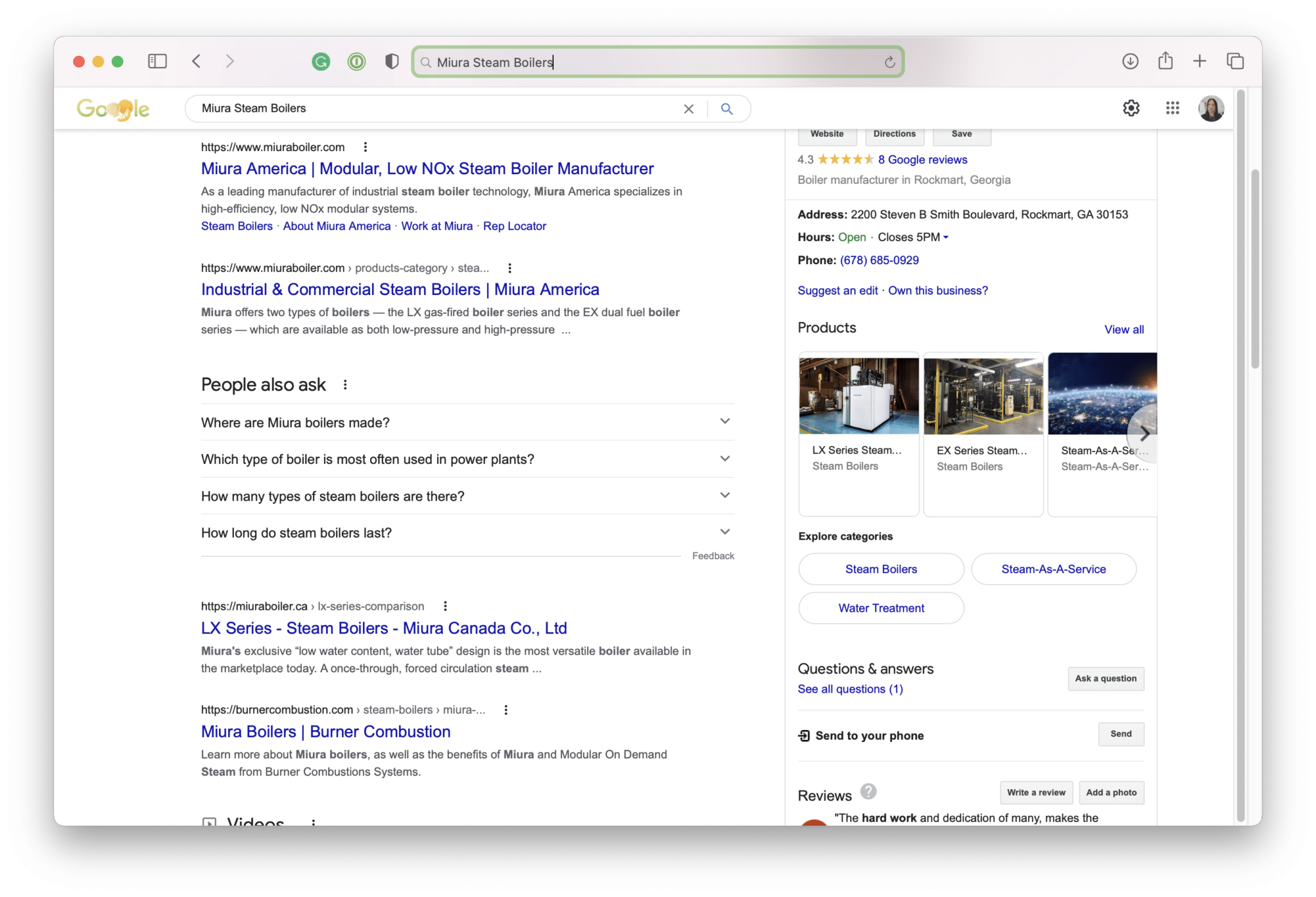Click See all questions (1) link

coord(850,689)
